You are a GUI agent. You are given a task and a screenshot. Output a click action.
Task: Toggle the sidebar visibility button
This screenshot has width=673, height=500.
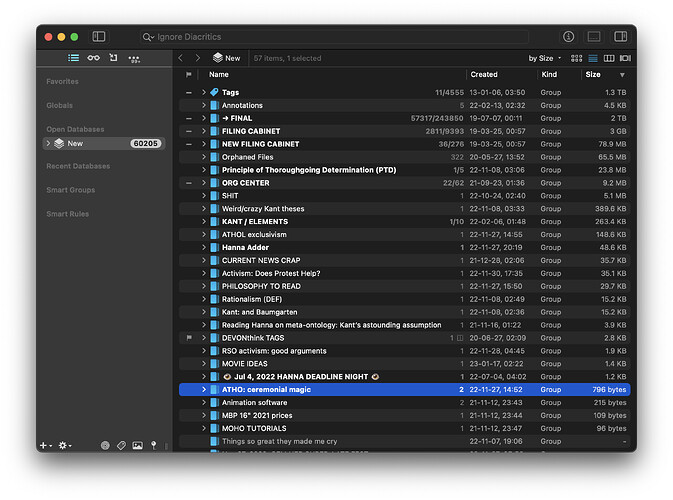(99, 36)
